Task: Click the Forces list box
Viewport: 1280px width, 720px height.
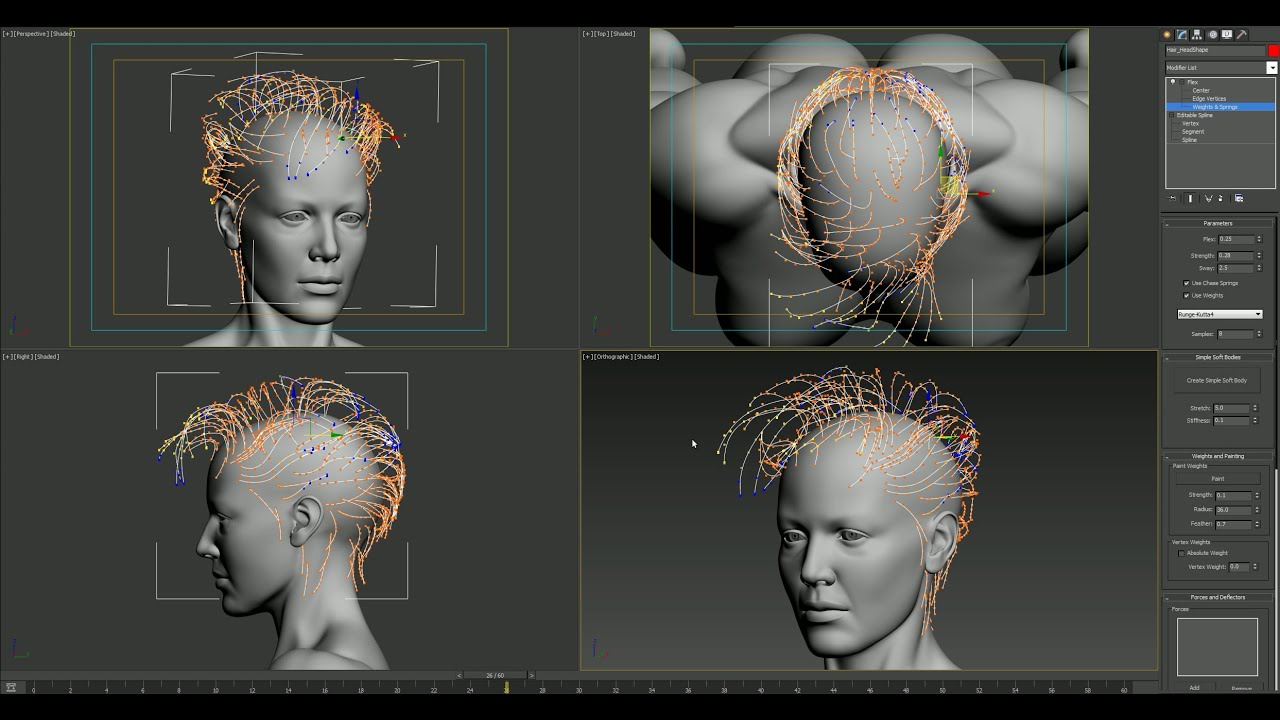Action: tap(1217, 647)
